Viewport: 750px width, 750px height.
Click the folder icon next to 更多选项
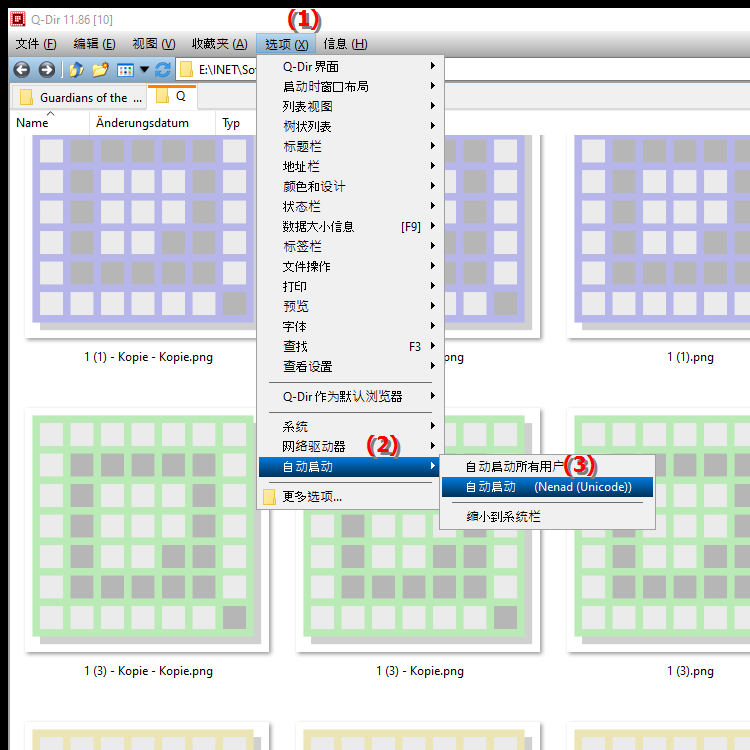269,497
